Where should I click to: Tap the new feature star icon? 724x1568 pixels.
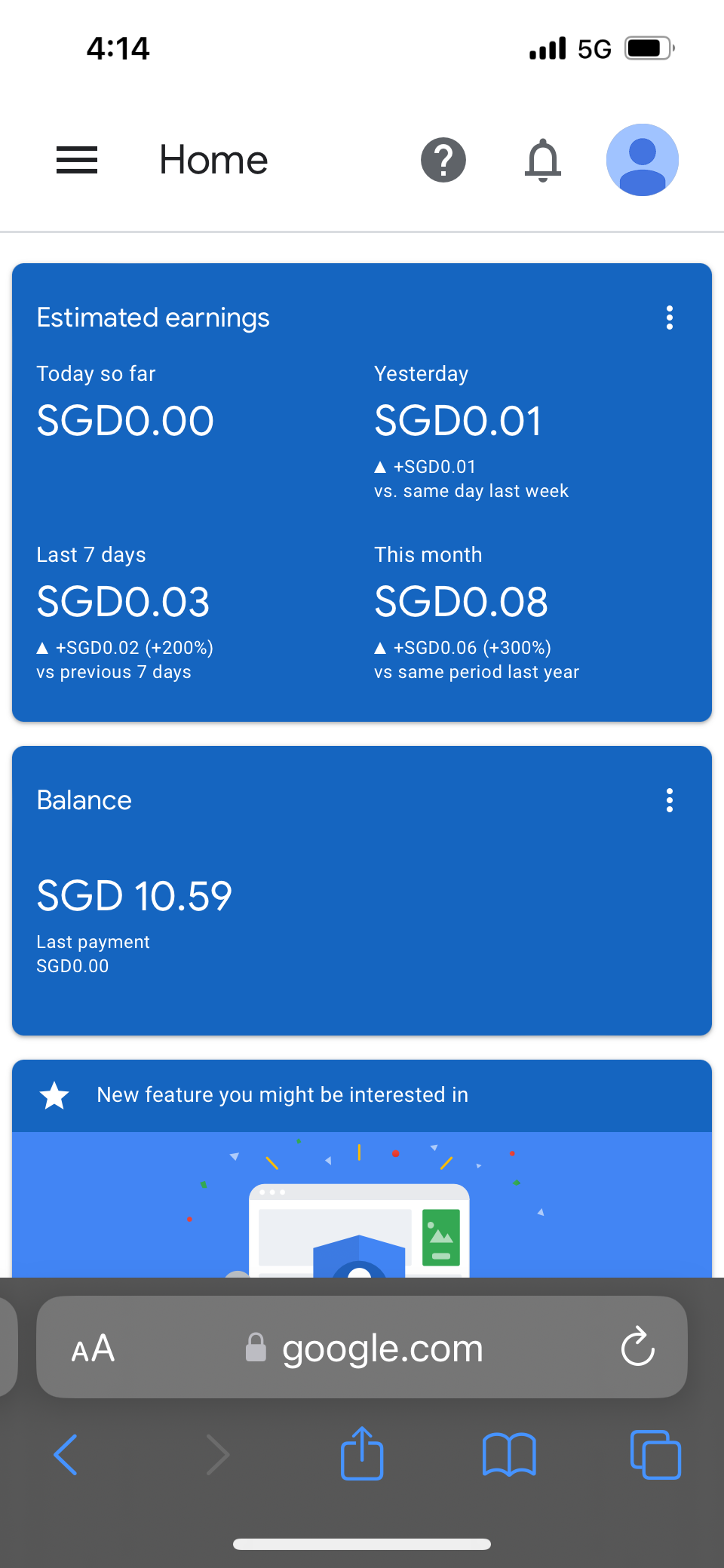click(54, 1095)
